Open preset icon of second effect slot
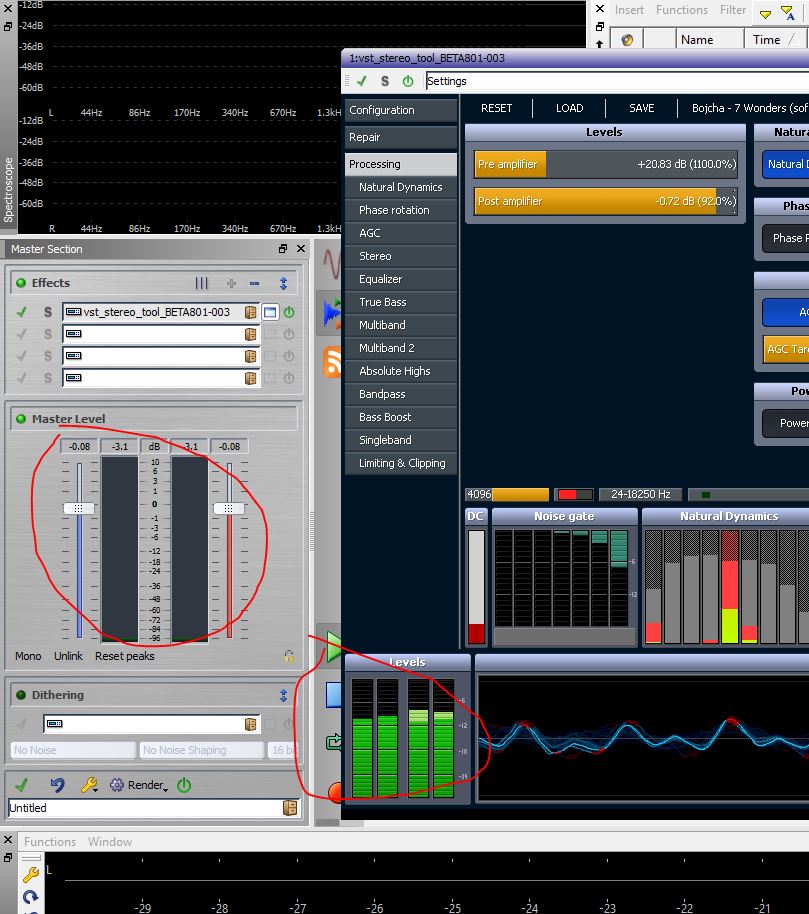 click(x=251, y=335)
